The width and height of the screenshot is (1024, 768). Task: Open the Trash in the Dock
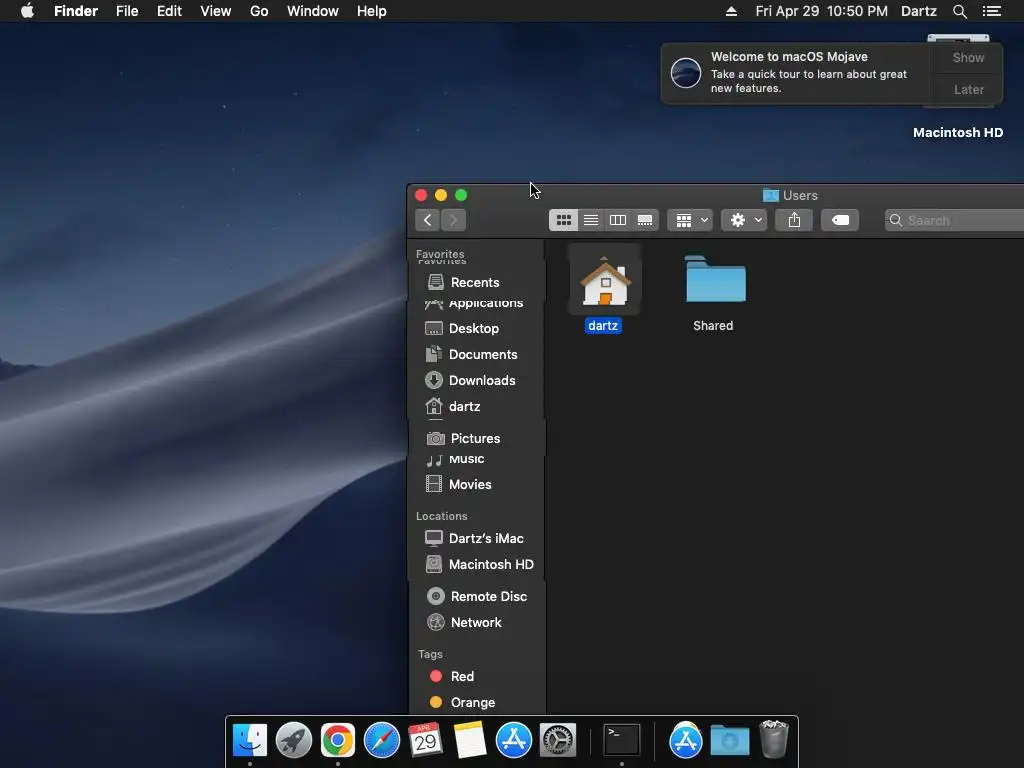point(774,739)
